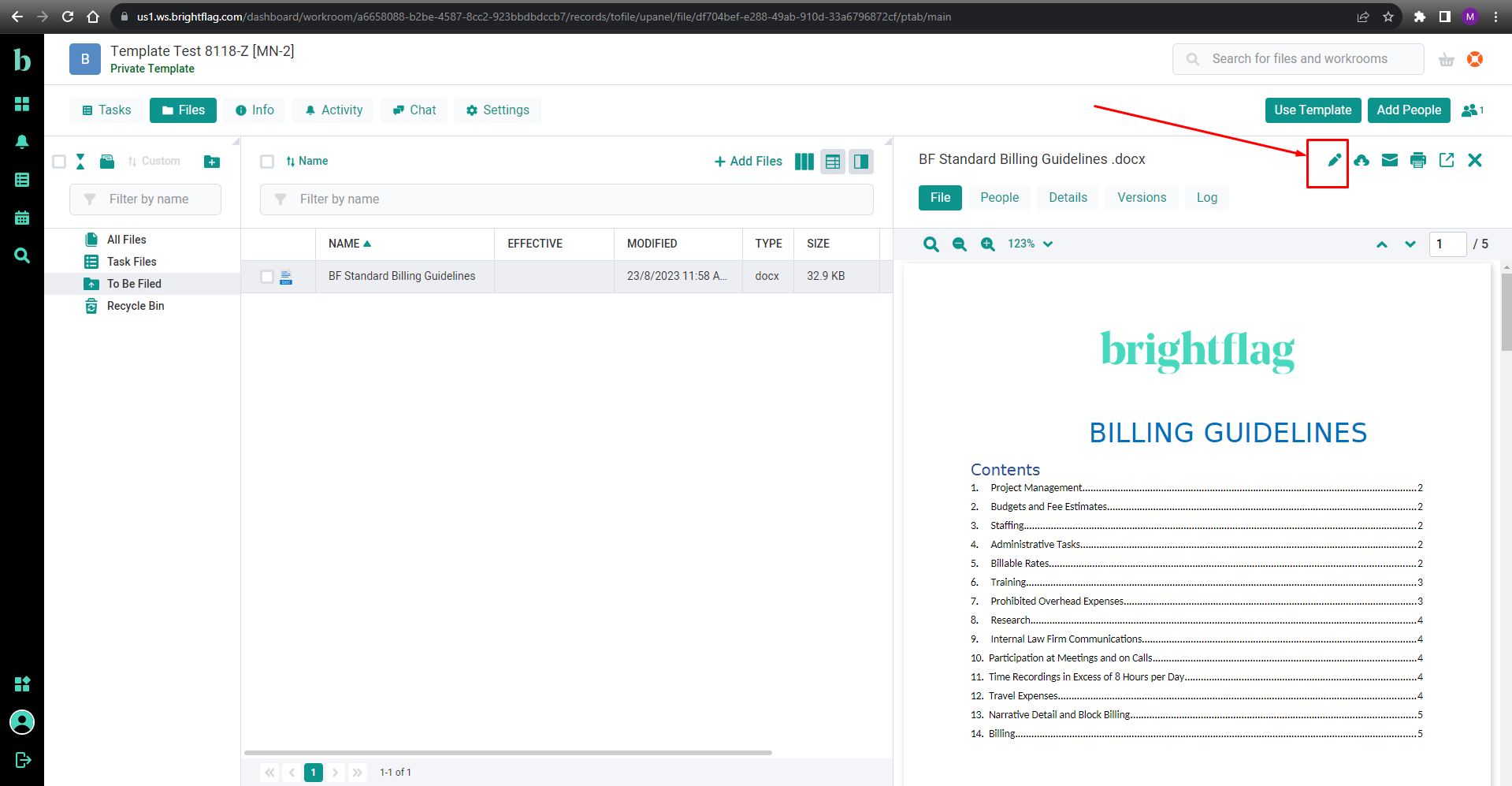Viewport: 1512px width, 786px height.
Task: Click the folder stack icon in folder toolbar
Action: coord(107,162)
